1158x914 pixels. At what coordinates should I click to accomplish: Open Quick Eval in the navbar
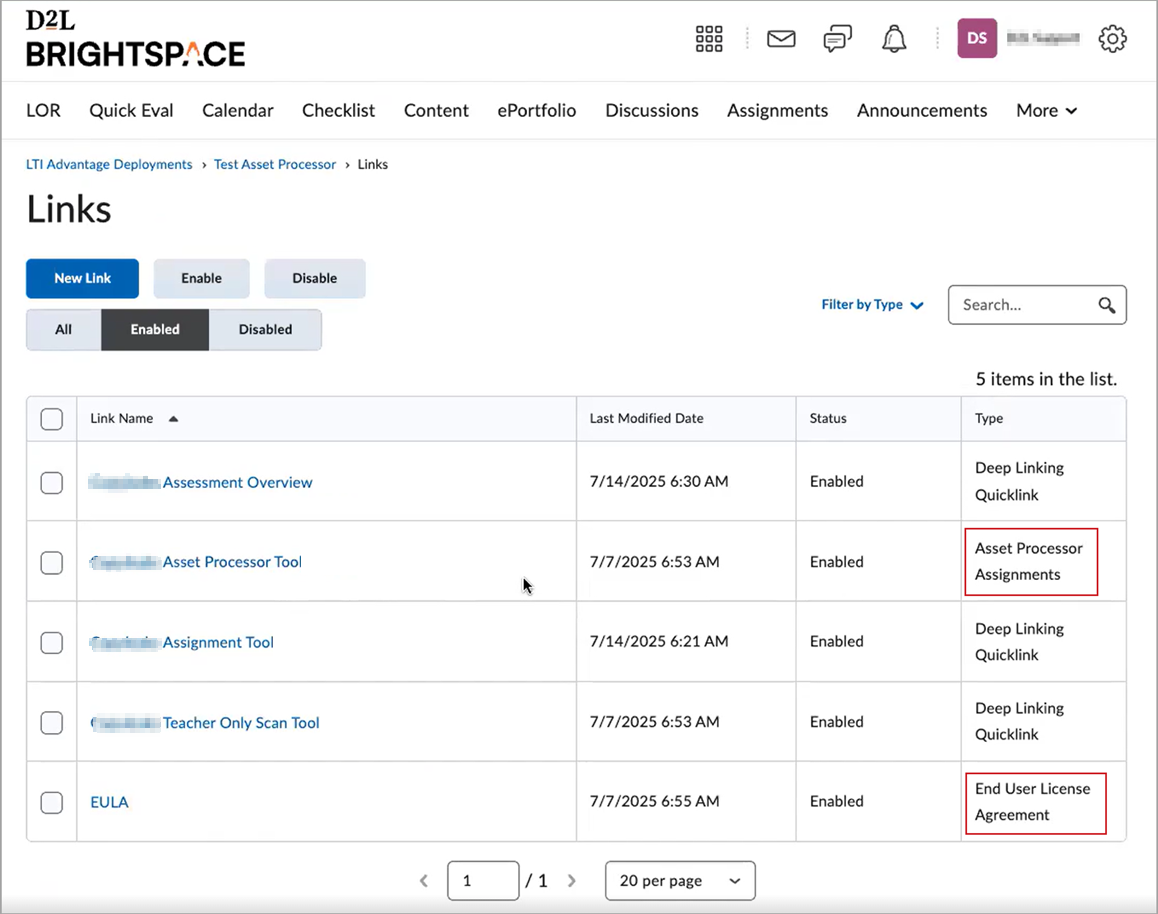pos(131,111)
